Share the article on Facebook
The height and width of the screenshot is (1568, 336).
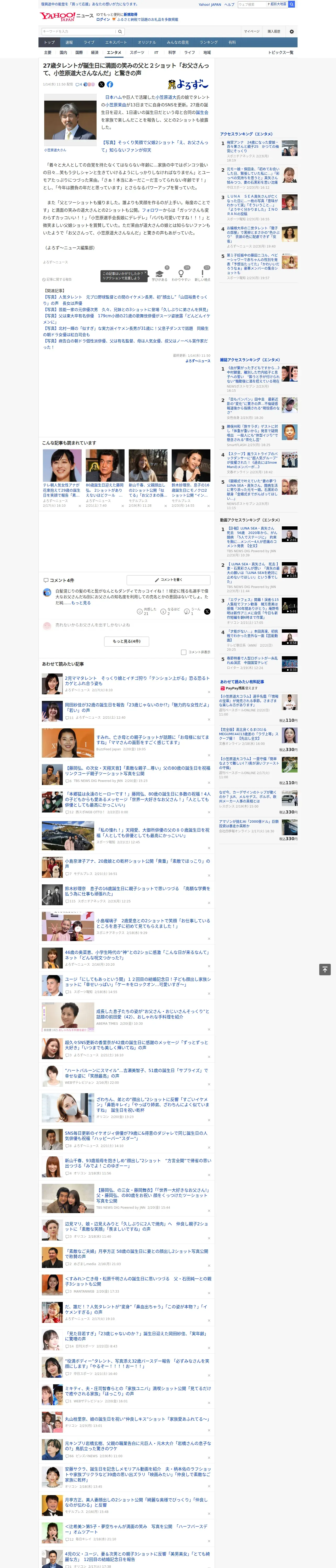coord(110,85)
